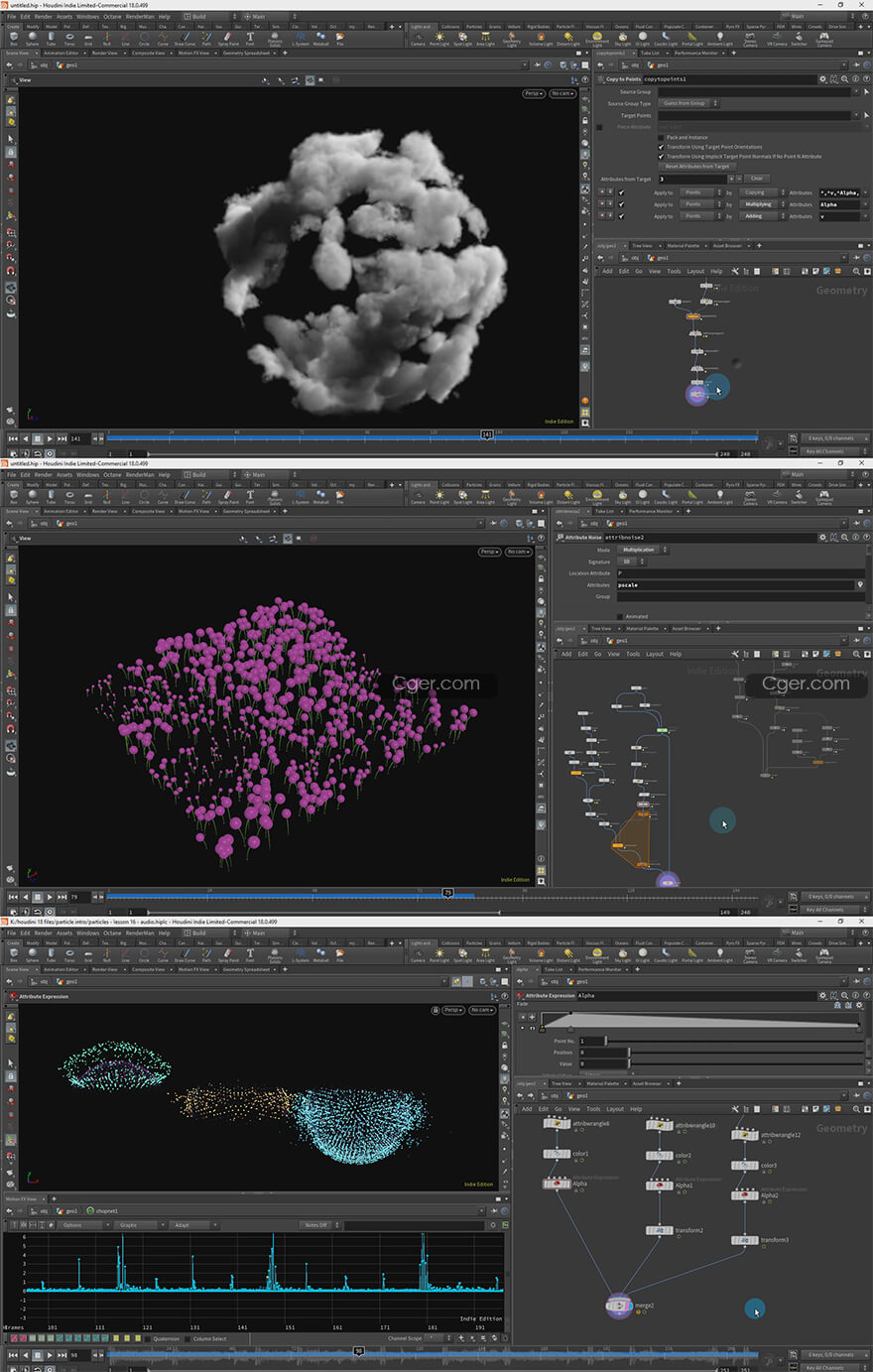Image resolution: width=873 pixels, height=1372 pixels.
Task: Click the Alpha2 node in bottom network
Action: click(745, 1195)
